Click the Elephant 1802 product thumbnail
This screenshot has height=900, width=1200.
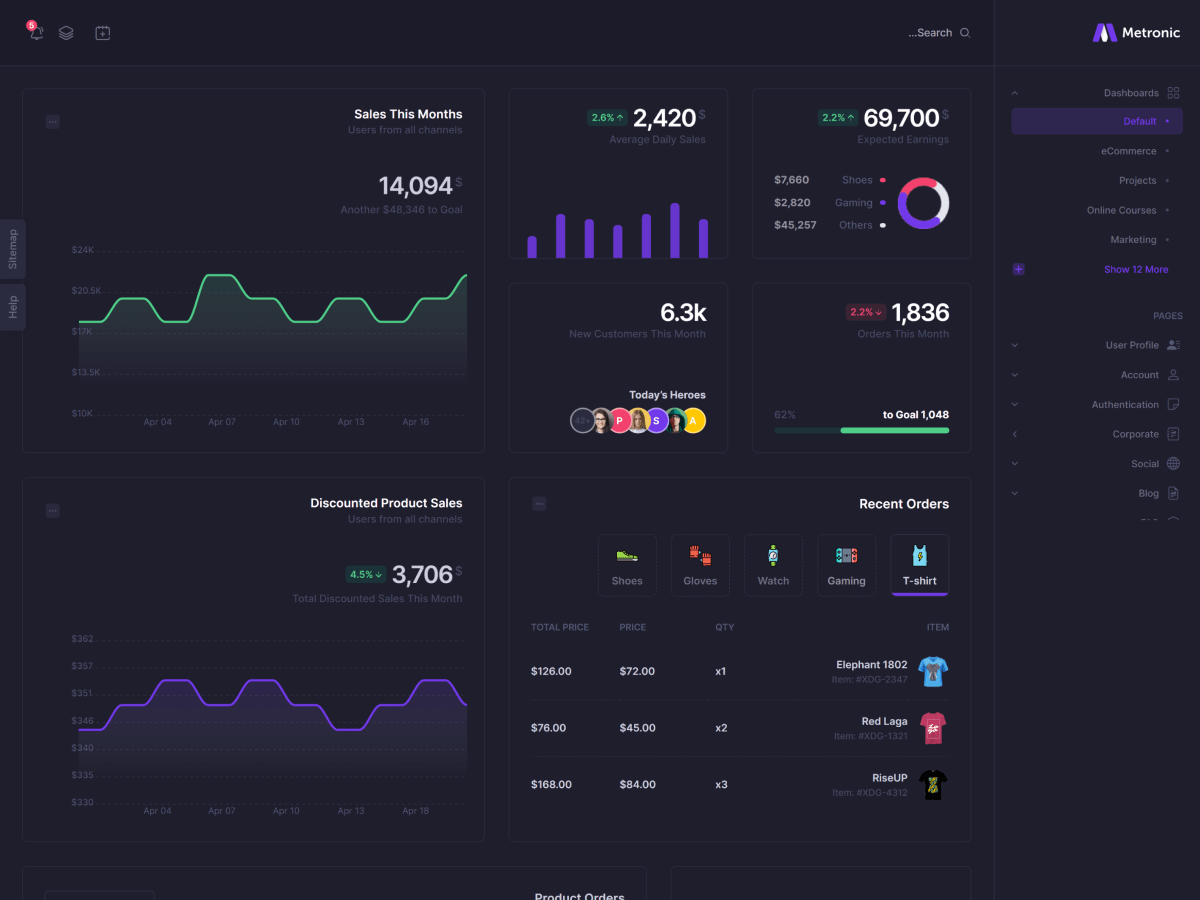[x=932, y=671]
